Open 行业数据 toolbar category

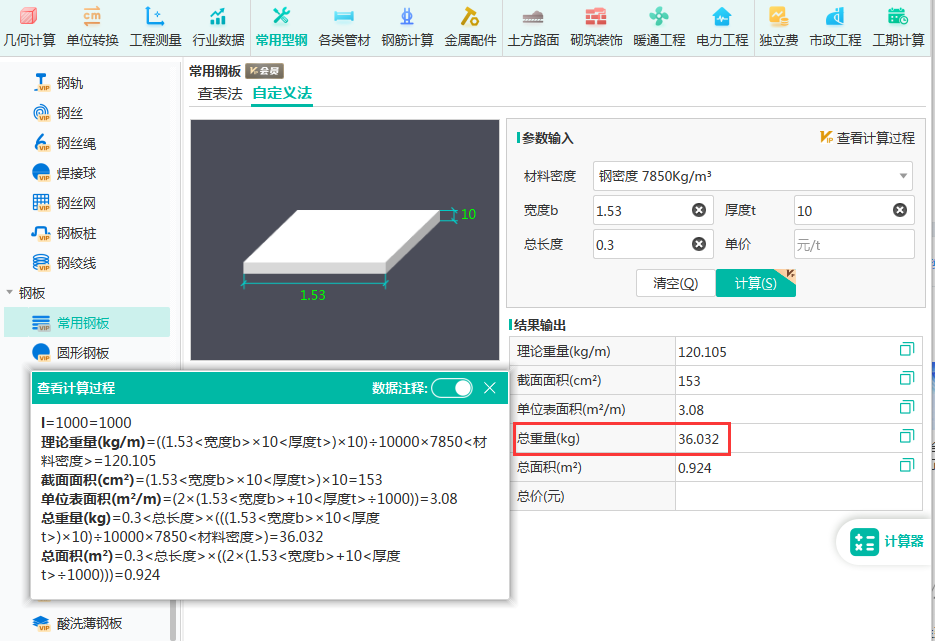(x=218, y=27)
